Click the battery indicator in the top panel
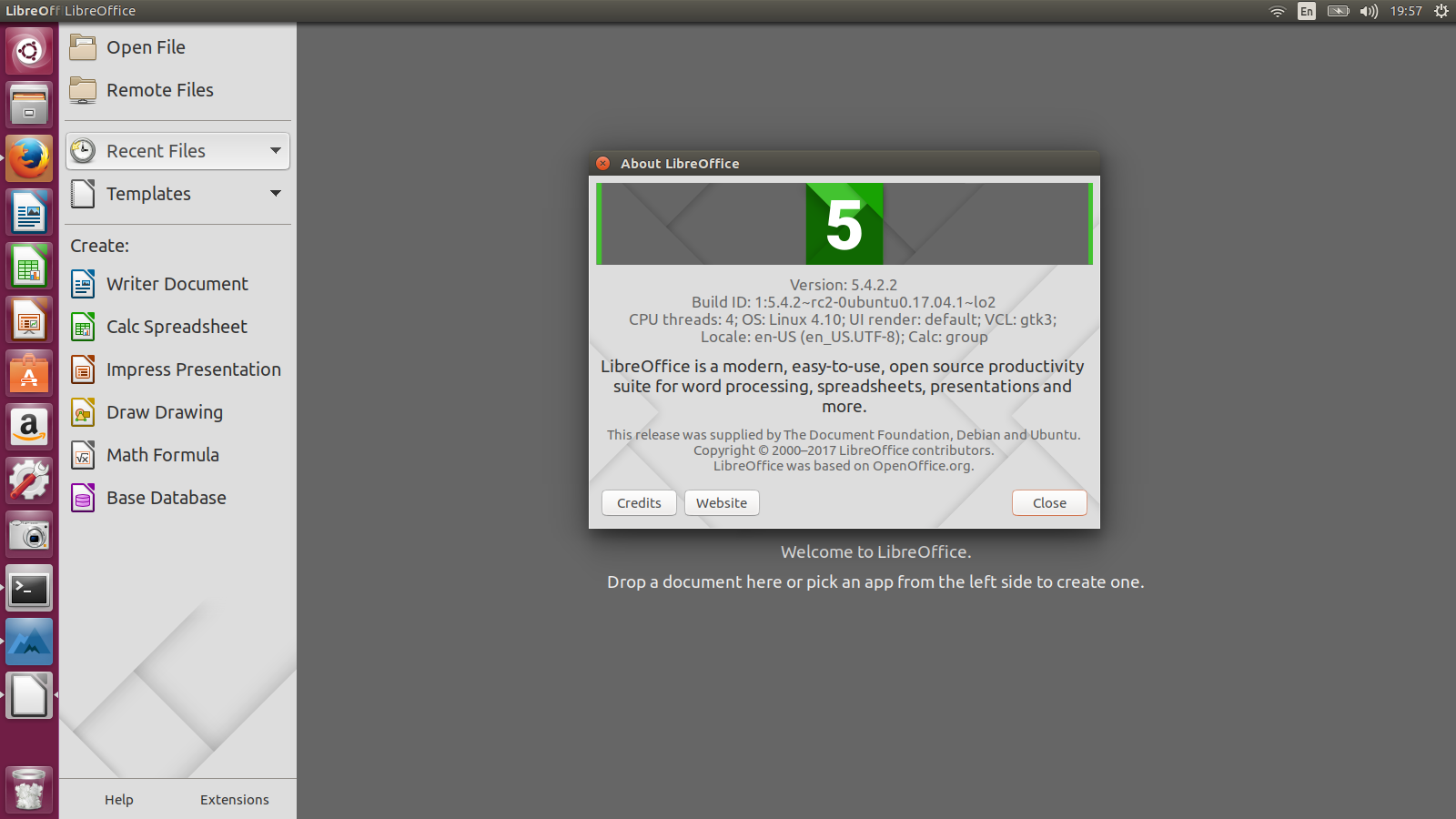1456x819 pixels. pyautogui.click(x=1338, y=11)
